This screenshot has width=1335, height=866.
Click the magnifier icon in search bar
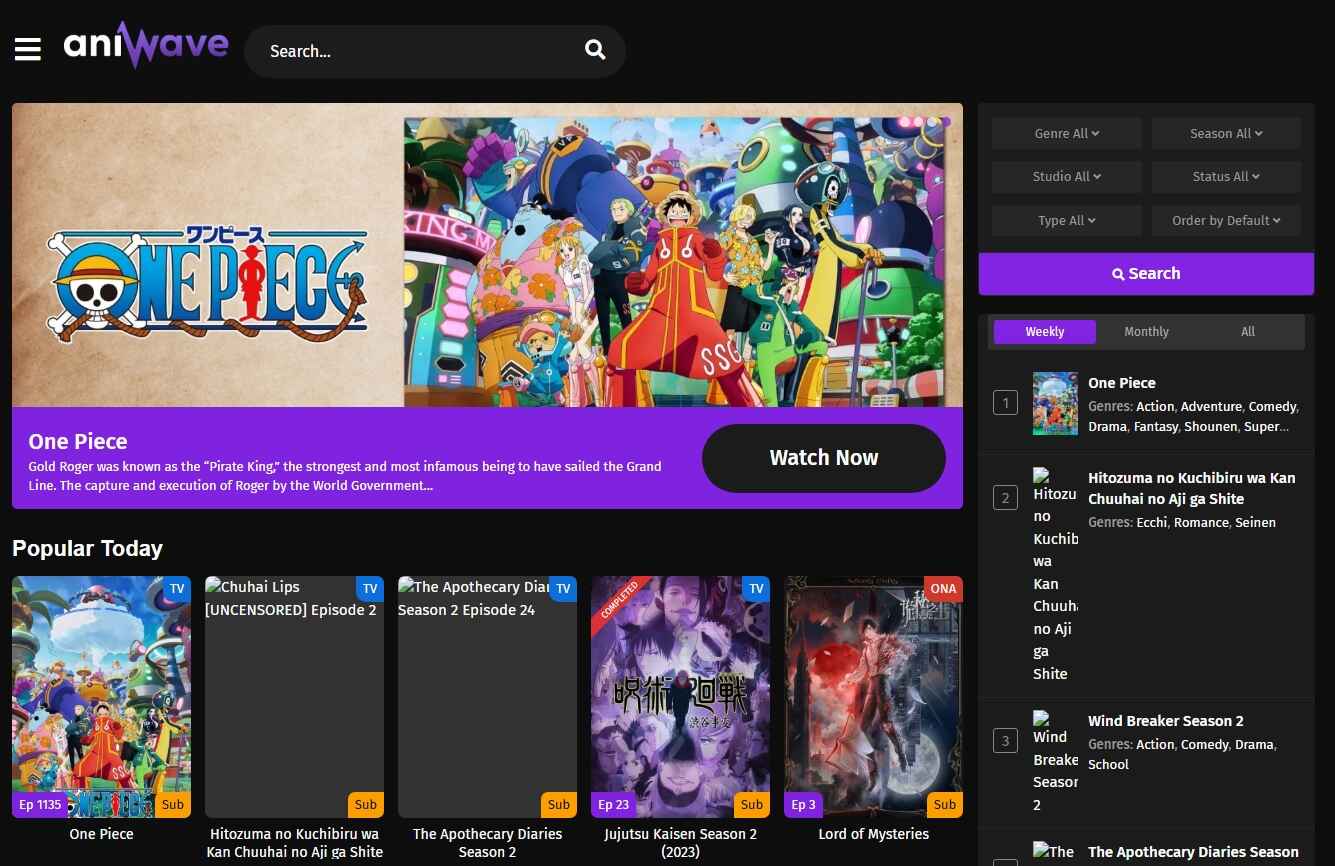[x=595, y=50]
